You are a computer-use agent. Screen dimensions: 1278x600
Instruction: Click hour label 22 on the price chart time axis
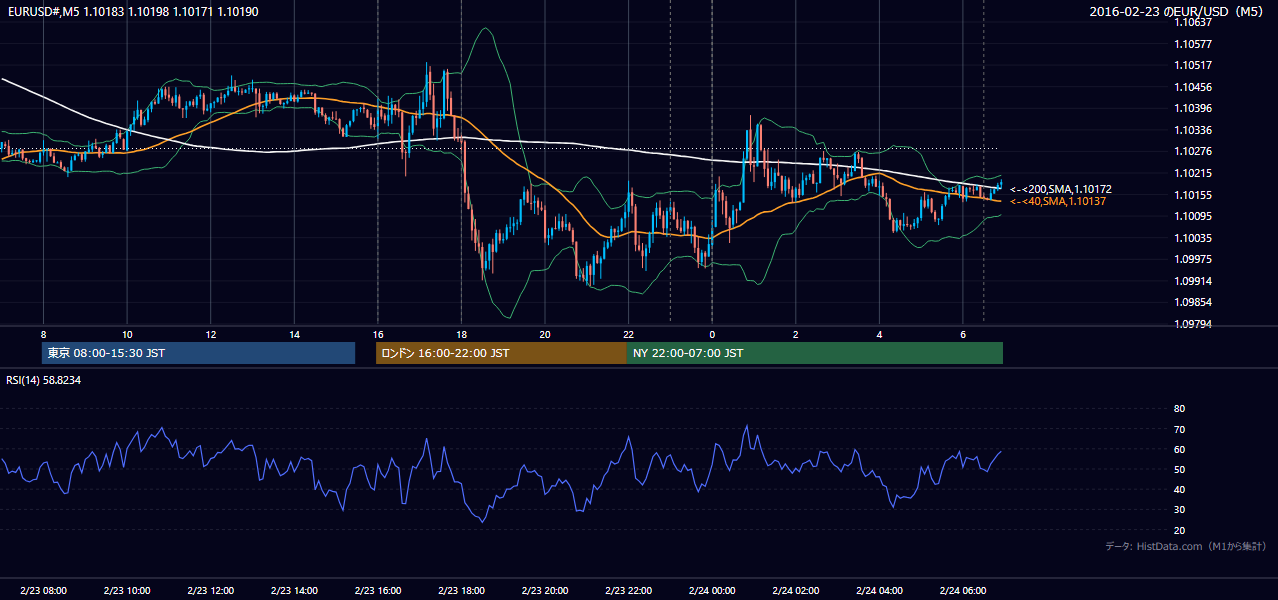628,334
